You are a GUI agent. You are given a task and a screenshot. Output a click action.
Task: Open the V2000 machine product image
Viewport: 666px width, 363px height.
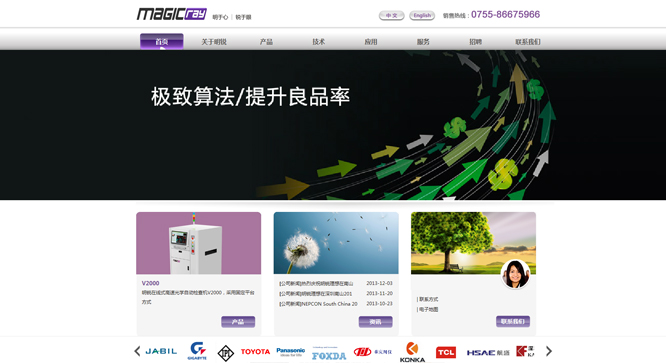[198, 243]
